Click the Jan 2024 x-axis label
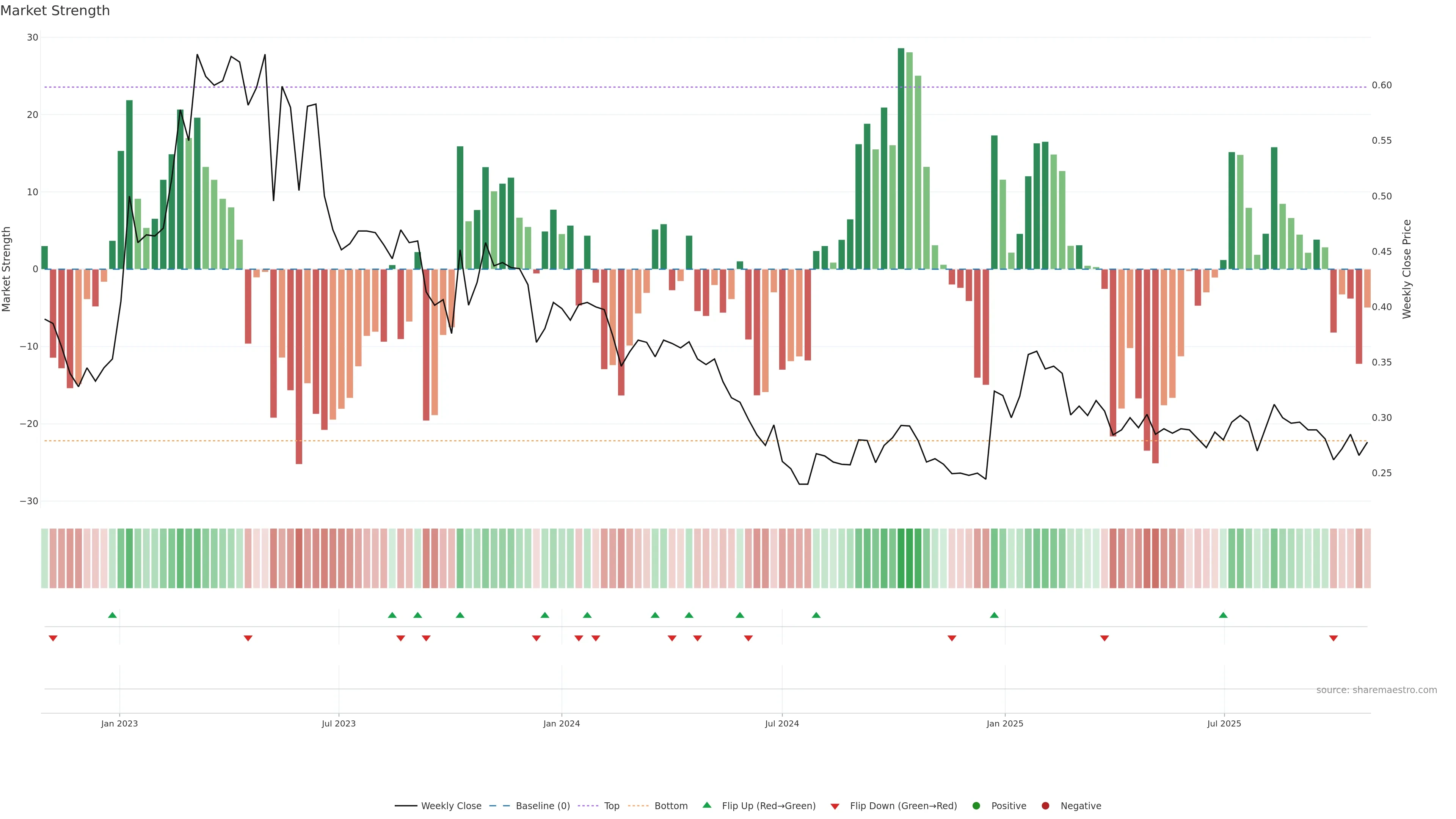 [561, 723]
